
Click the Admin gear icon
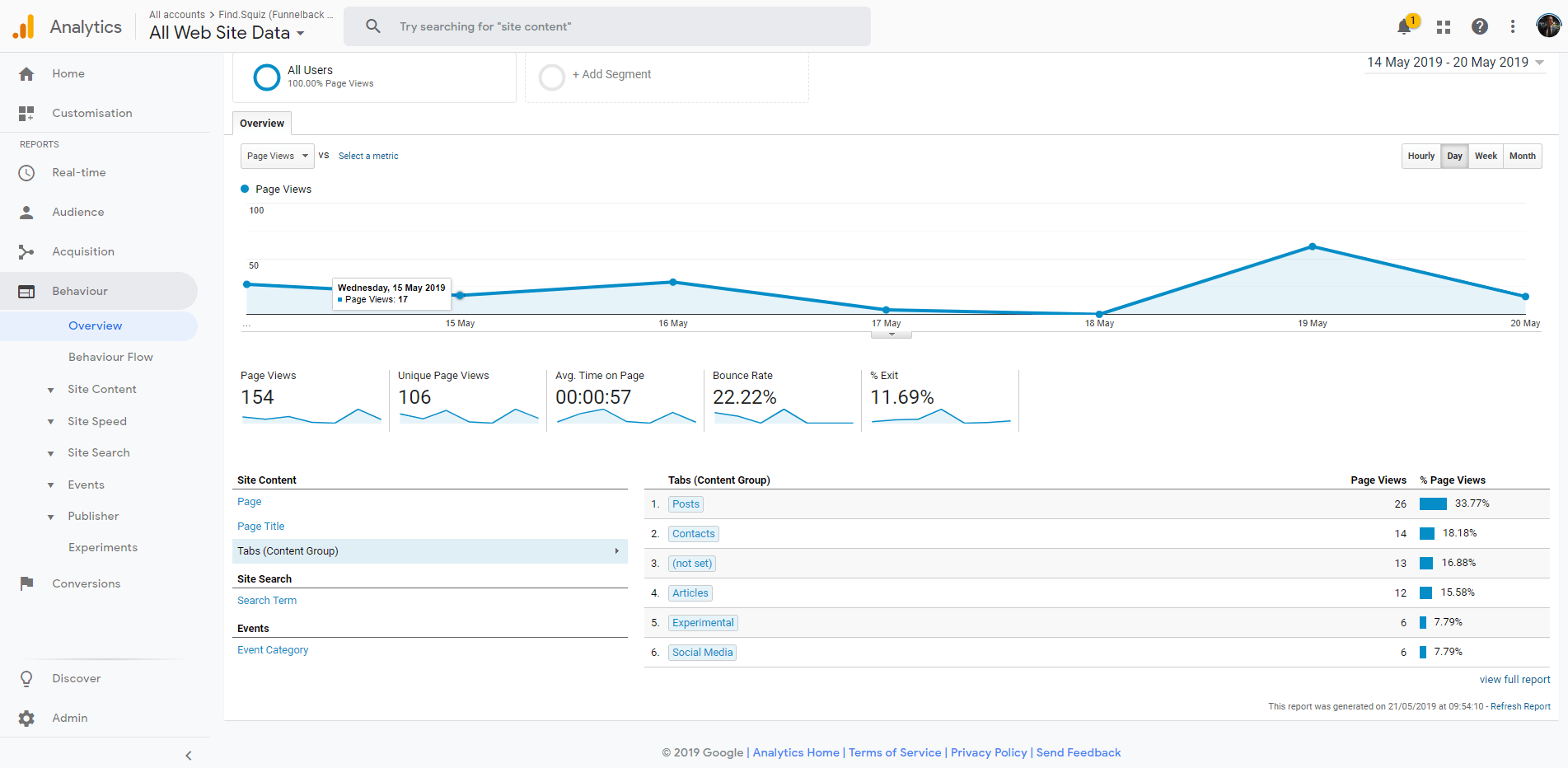26,718
